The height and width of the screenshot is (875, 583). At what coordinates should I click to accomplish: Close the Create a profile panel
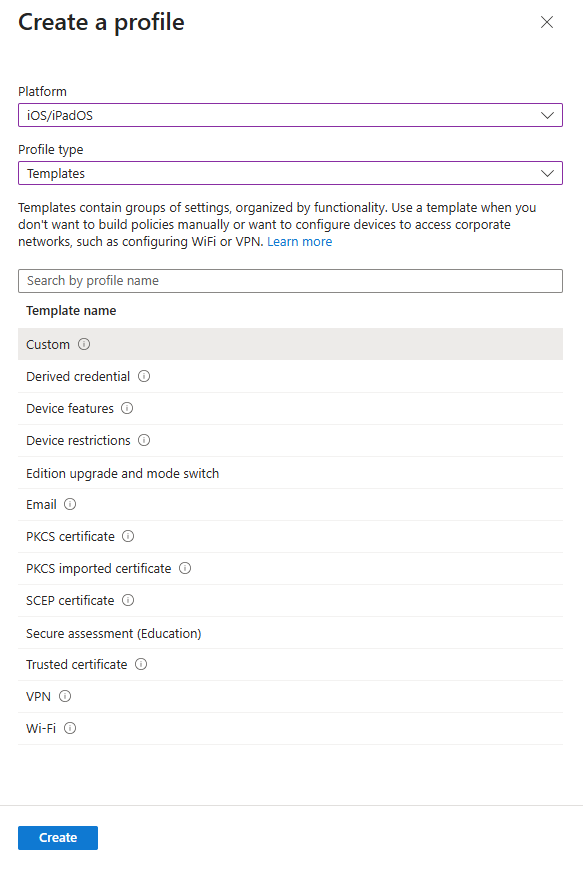(547, 22)
